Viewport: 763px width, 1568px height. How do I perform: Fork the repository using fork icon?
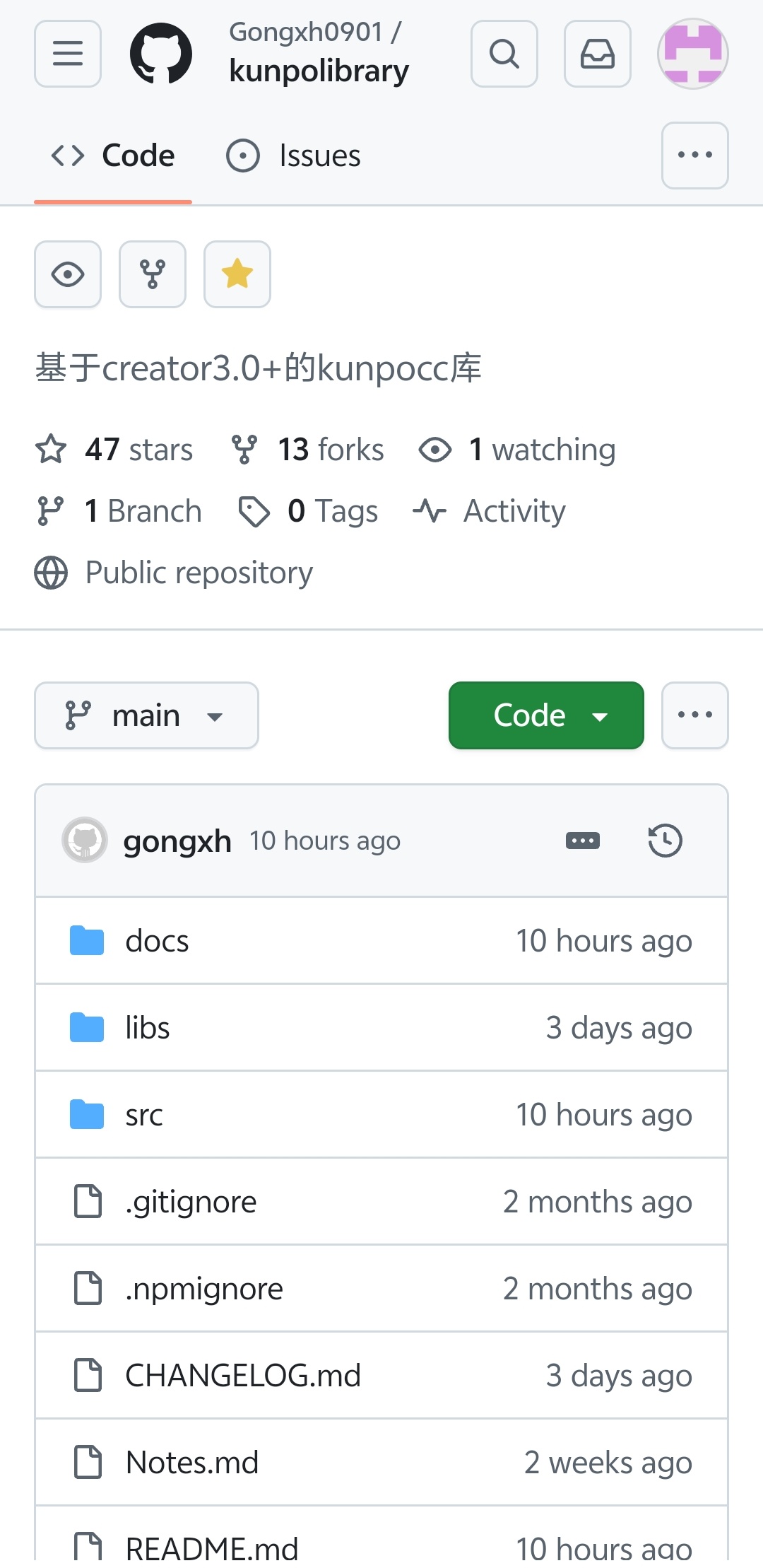pos(153,274)
